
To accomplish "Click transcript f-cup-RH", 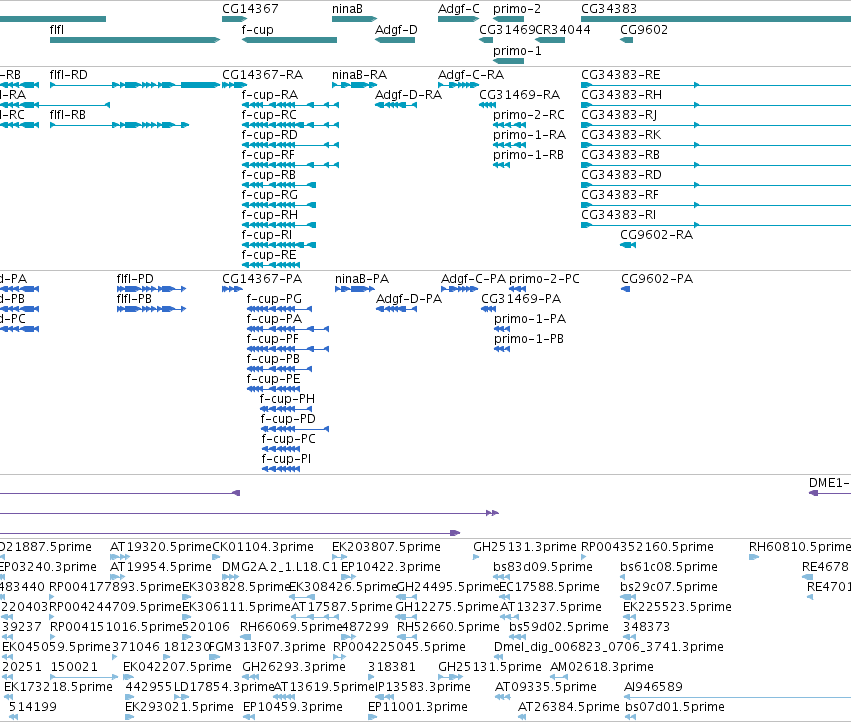I will (270, 214).
